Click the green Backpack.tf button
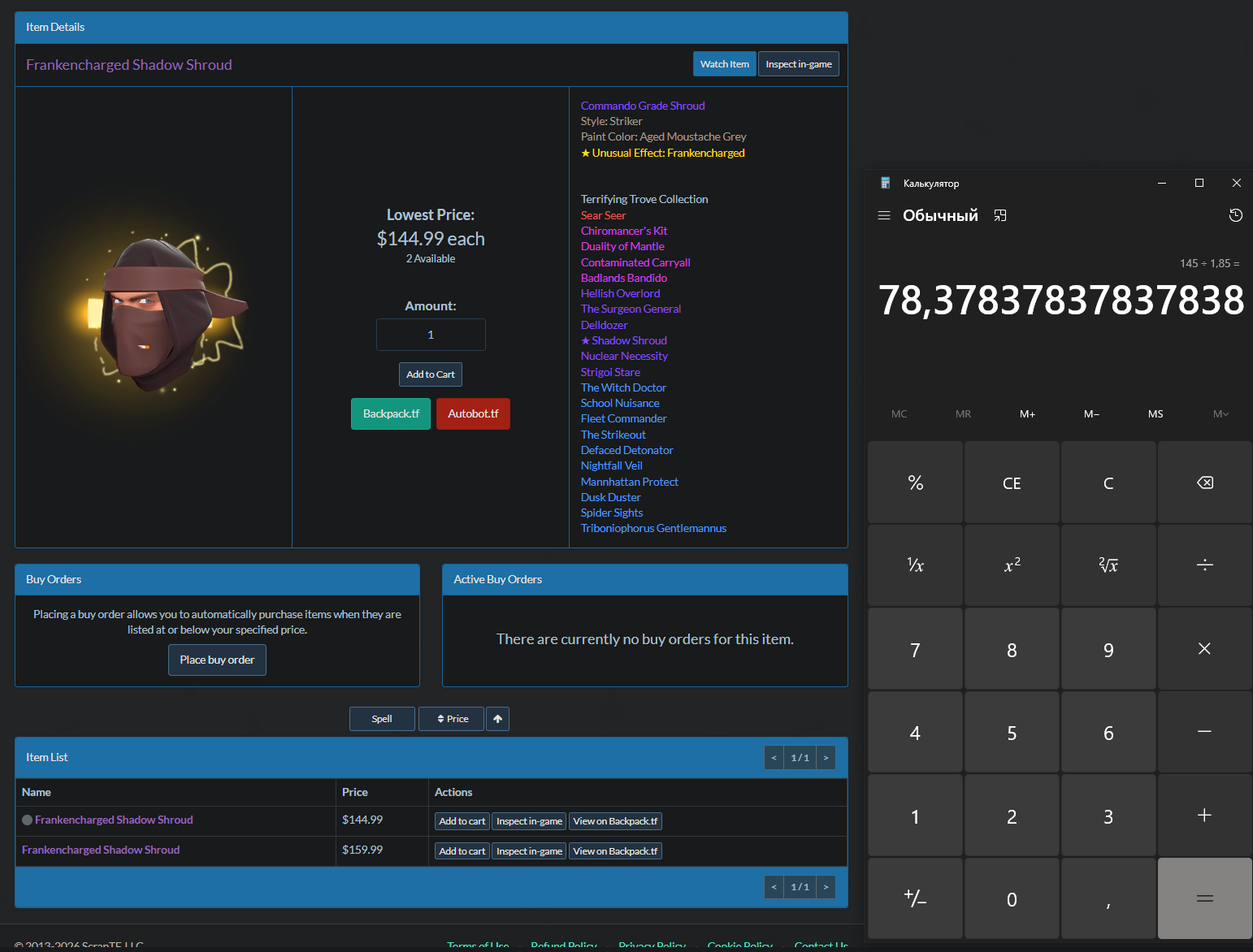Screen dimensions: 1253x952 click(391, 413)
